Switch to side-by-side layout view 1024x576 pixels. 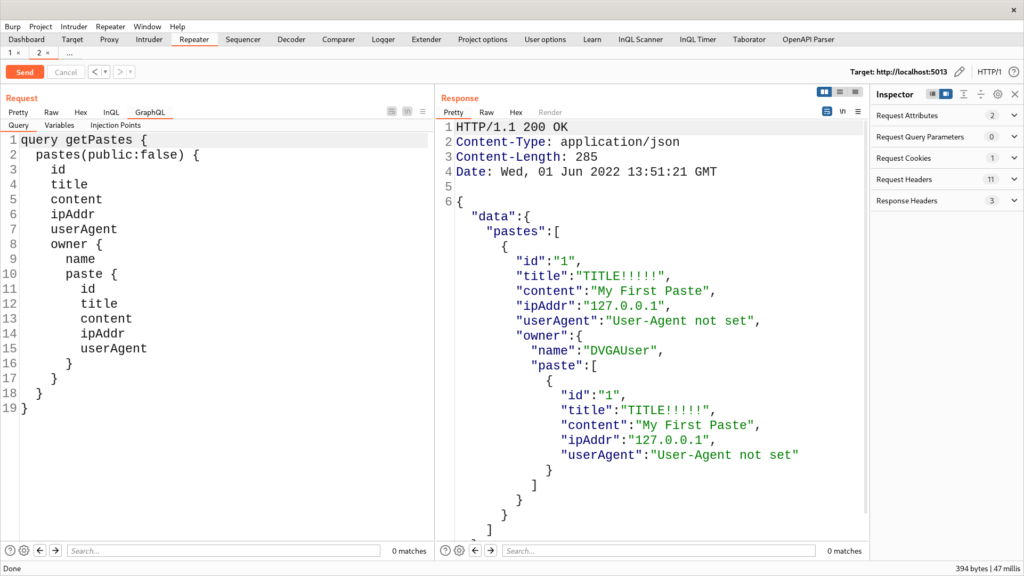click(x=824, y=92)
